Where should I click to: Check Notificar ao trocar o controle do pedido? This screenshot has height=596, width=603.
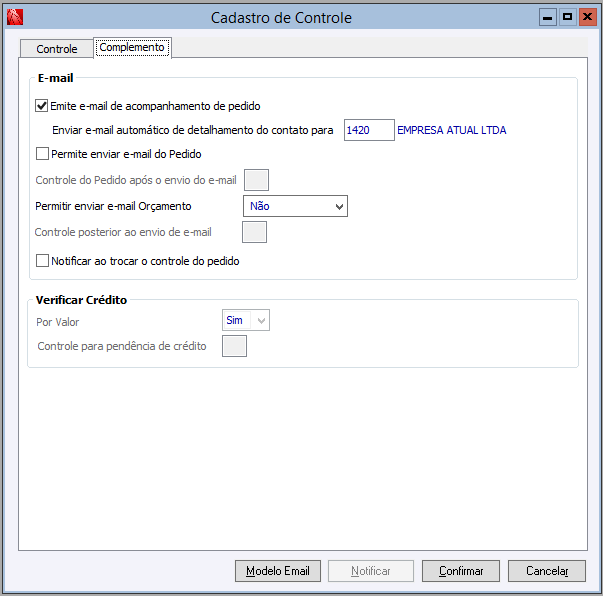click(x=42, y=261)
